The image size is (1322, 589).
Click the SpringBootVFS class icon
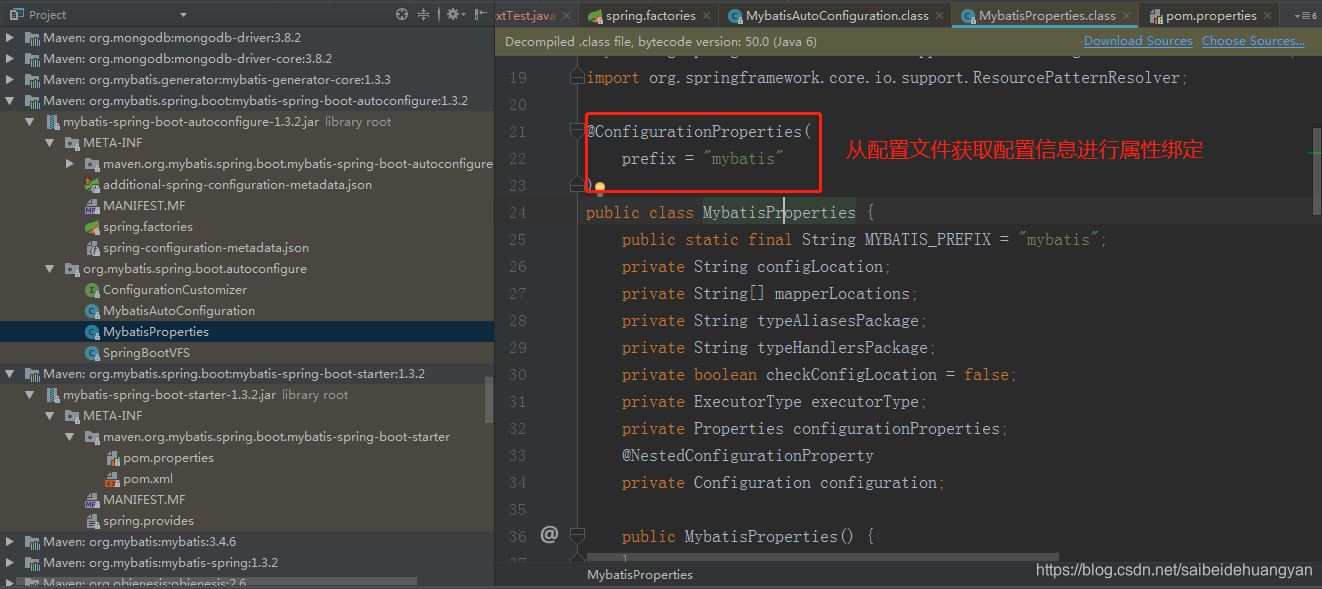pos(93,353)
